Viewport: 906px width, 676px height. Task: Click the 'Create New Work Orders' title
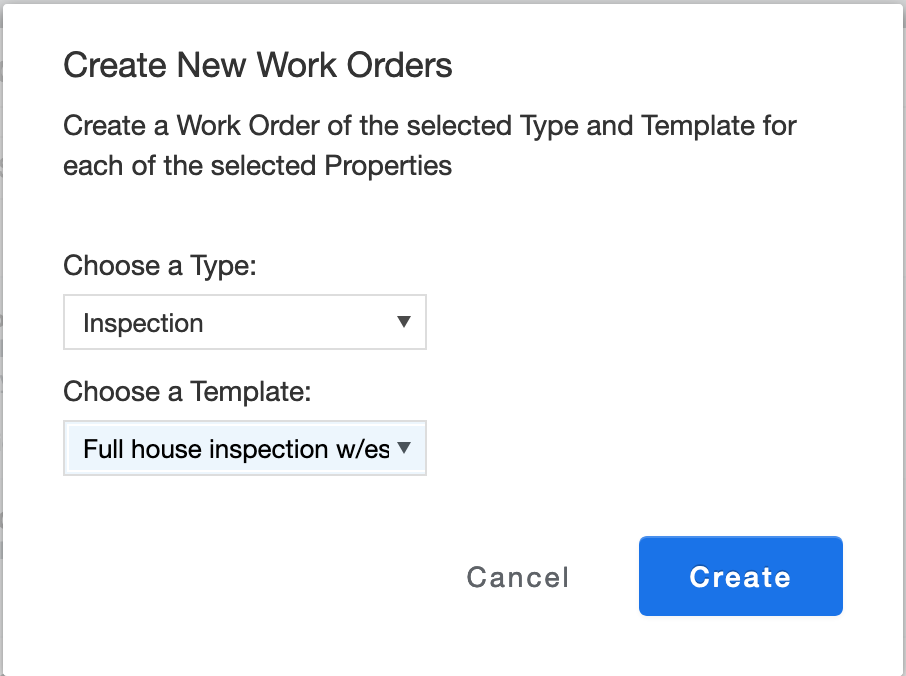pos(258,64)
